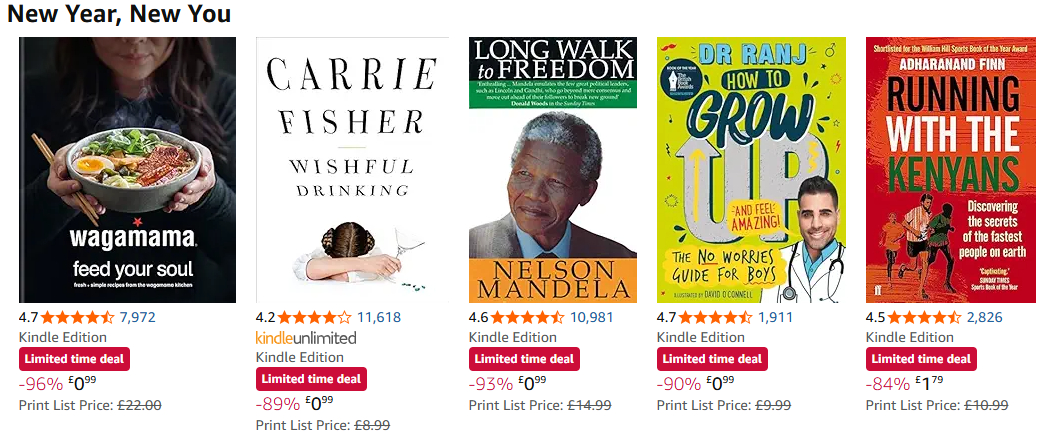Viewport: 1050px width, 436px height.
Task: Open the 2,826 reviews link
Action: point(984,318)
